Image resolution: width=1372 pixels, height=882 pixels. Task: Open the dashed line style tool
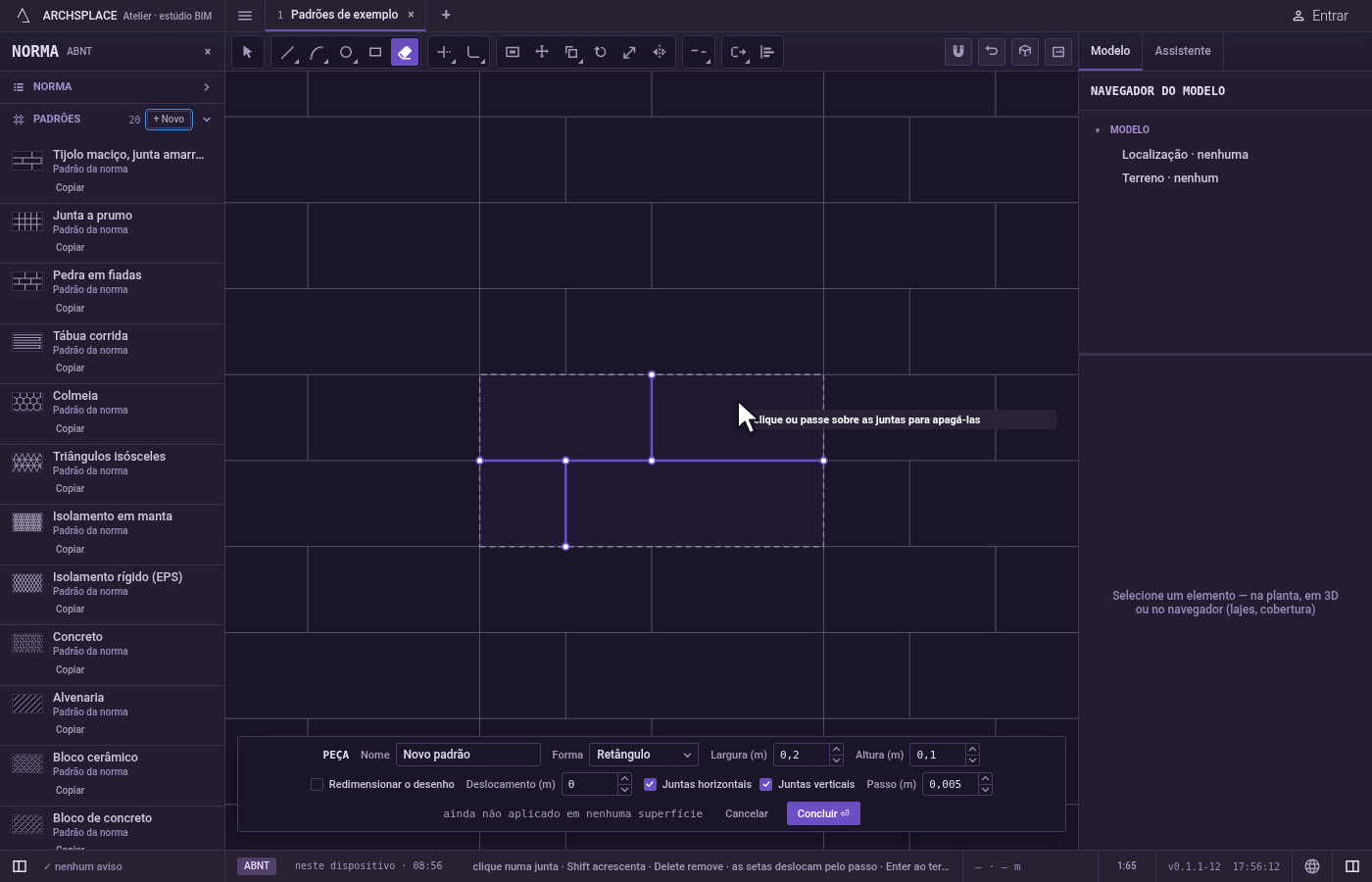tap(698, 52)
